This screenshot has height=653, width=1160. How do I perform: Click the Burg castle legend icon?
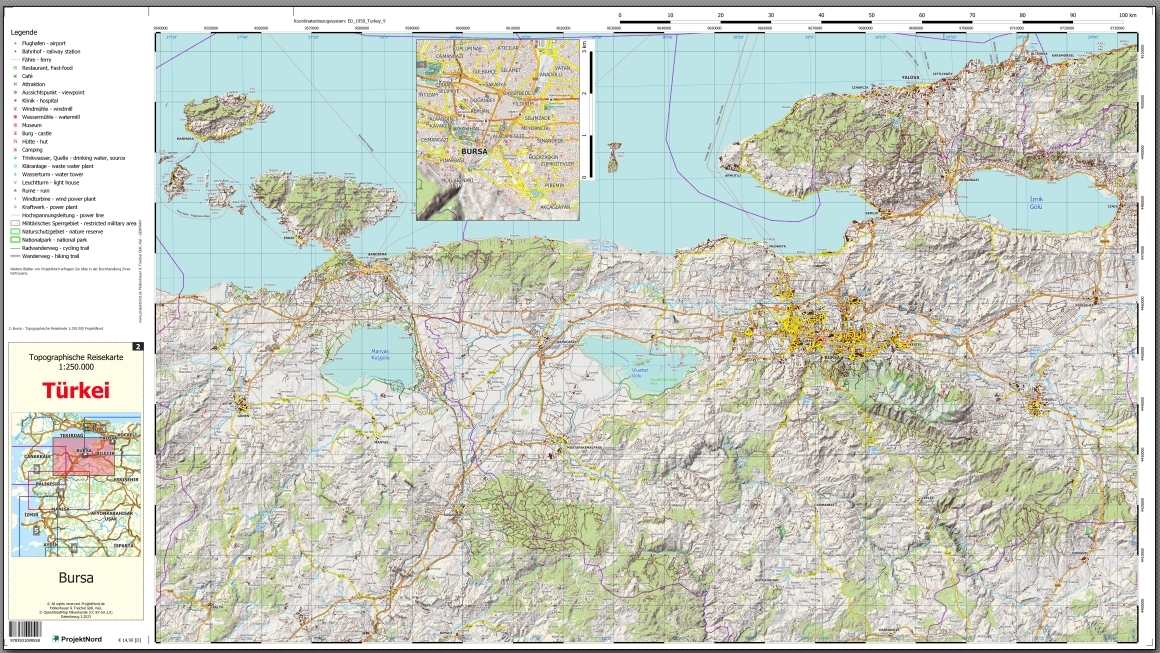(x=14, y=133)
